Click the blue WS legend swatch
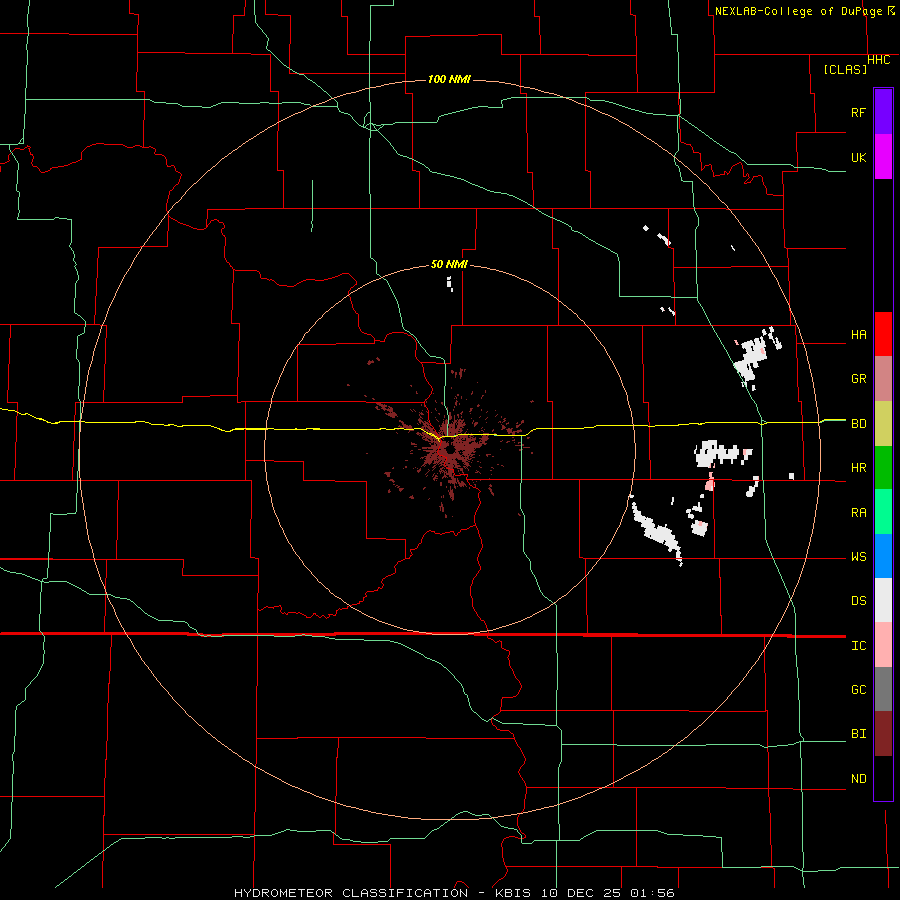The height and width of the screenshot is (900, 900). [x=883, y=556]
